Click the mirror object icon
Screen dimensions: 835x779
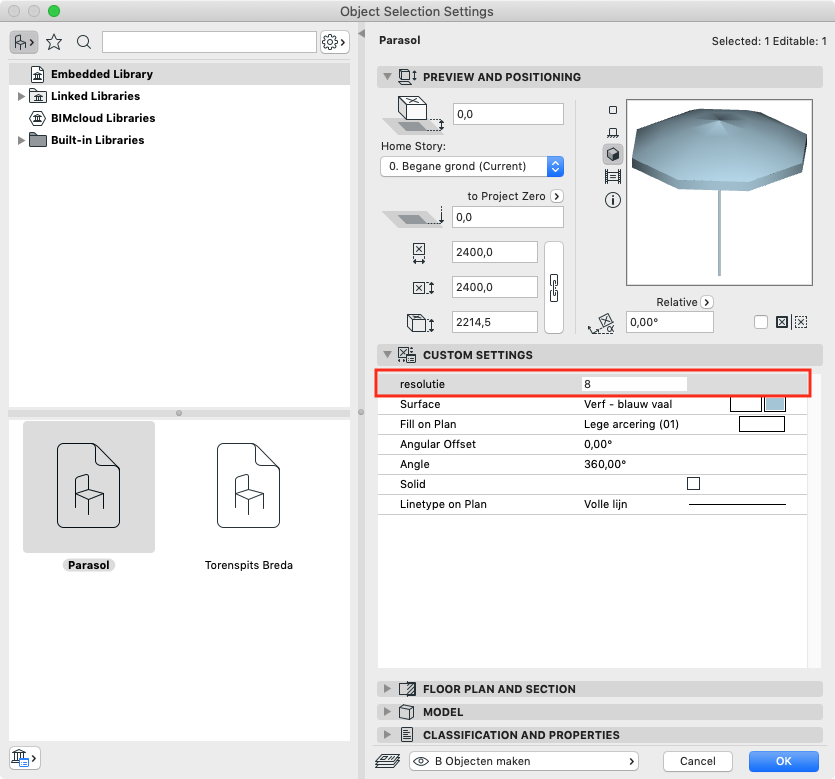[x=782, y=322]
